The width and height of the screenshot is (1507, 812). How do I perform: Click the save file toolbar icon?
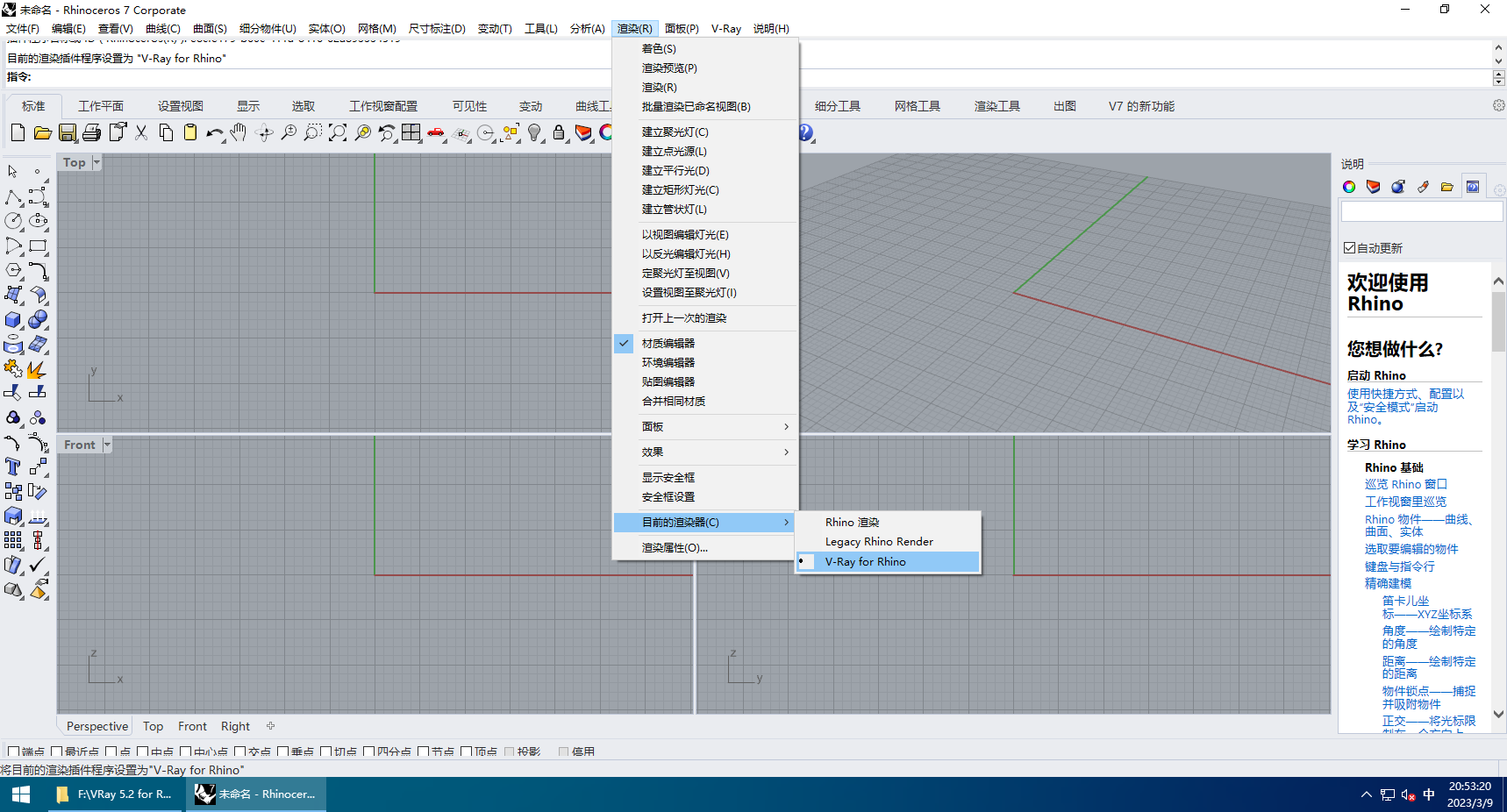(x=68, y=133)
